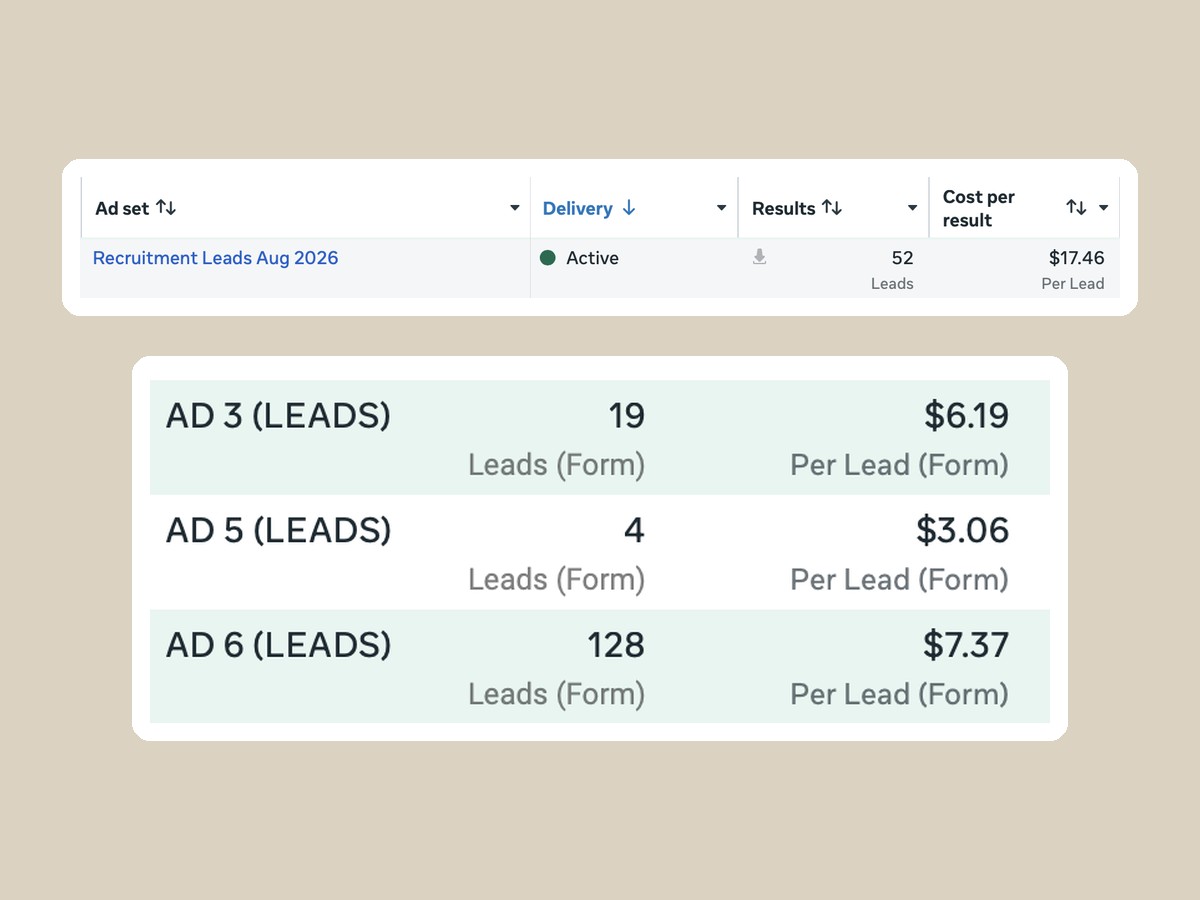This screenshot has width=1200, height=900.
Task: Open the Cost per result dropdown
Action: coord(1104,208)
